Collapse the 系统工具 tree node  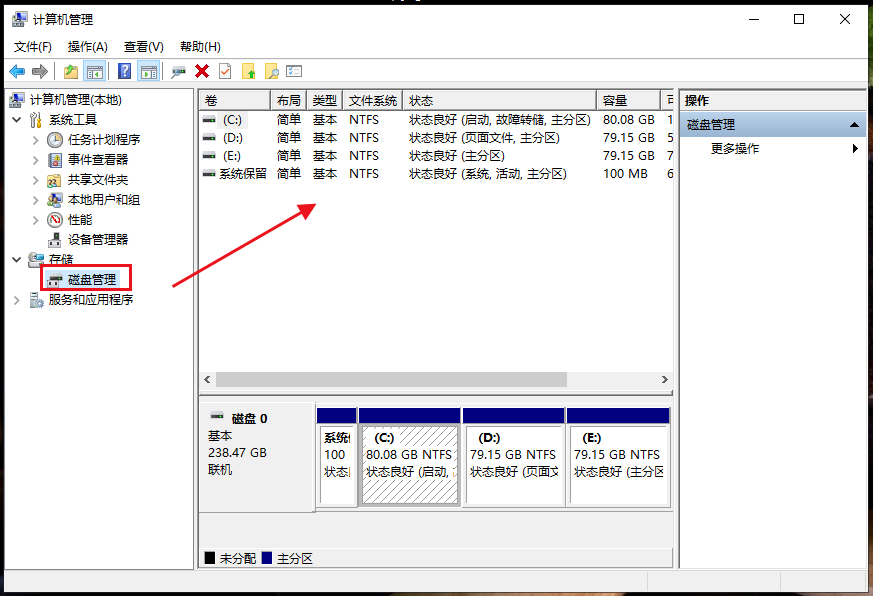pyautogui.click(x=17, y=120)
